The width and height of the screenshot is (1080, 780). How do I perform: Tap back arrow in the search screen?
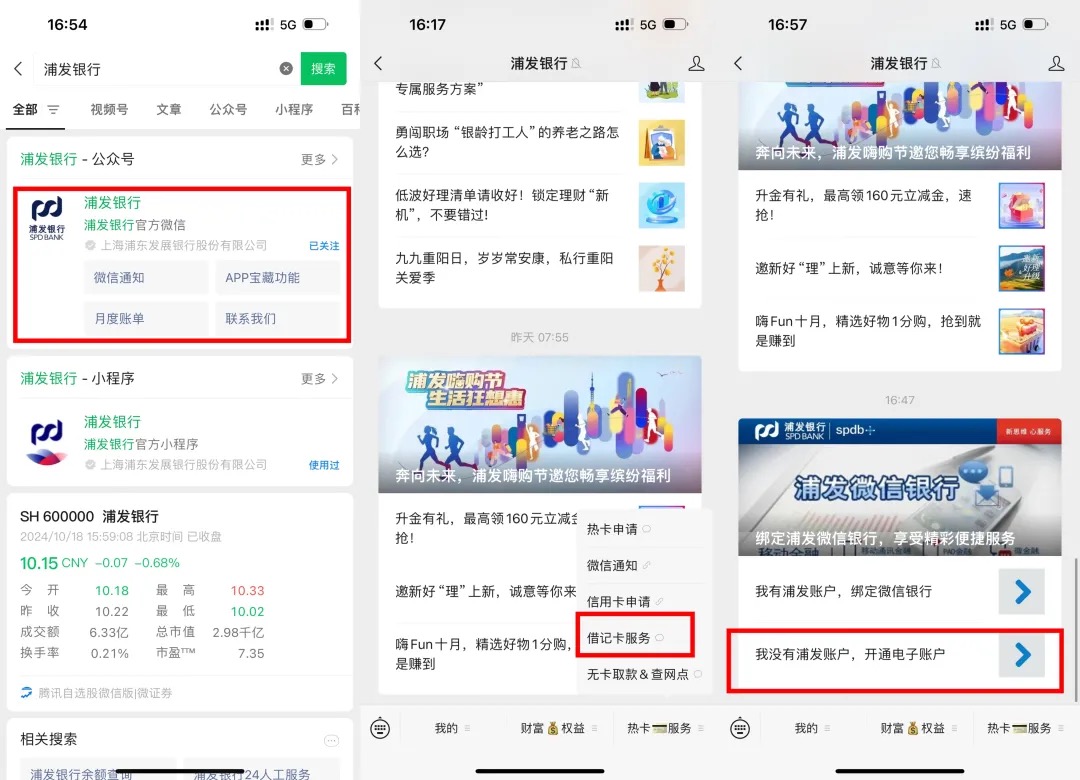(x=19, y=69)
